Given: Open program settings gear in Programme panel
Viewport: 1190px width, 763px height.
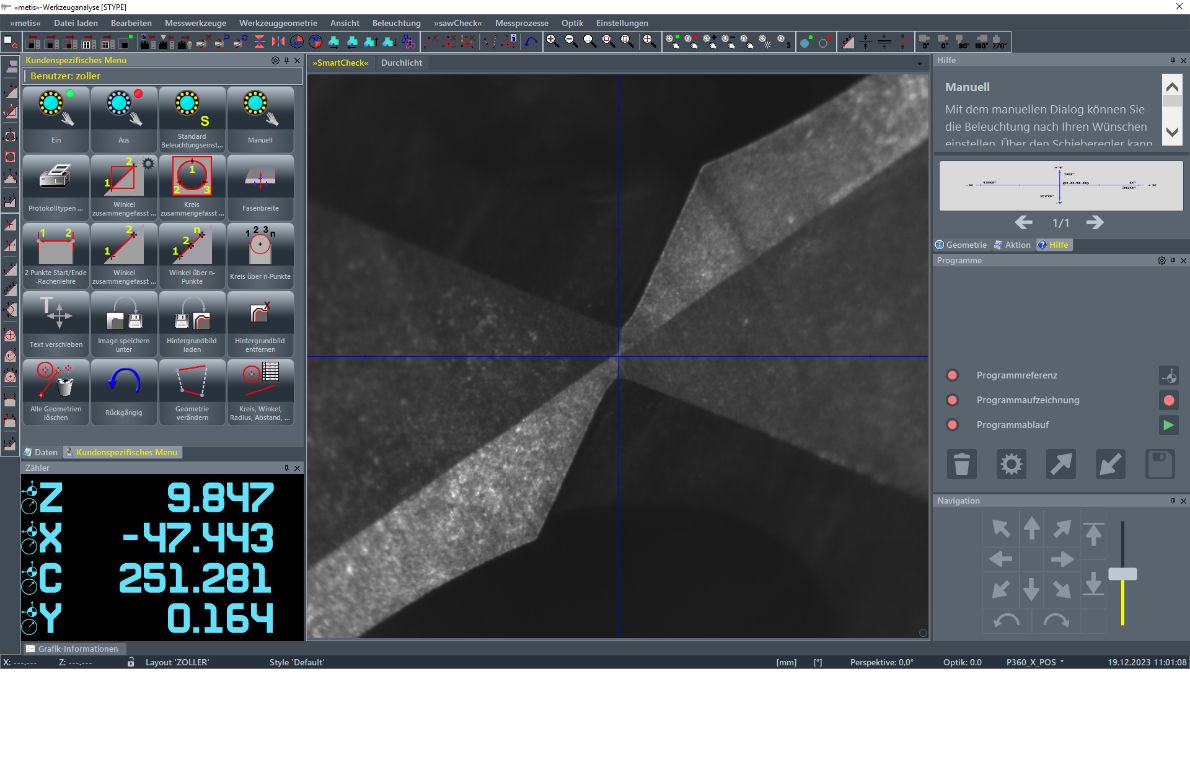Looking at the screenshot, I should pyautogui.click(x=1011, y=464).
